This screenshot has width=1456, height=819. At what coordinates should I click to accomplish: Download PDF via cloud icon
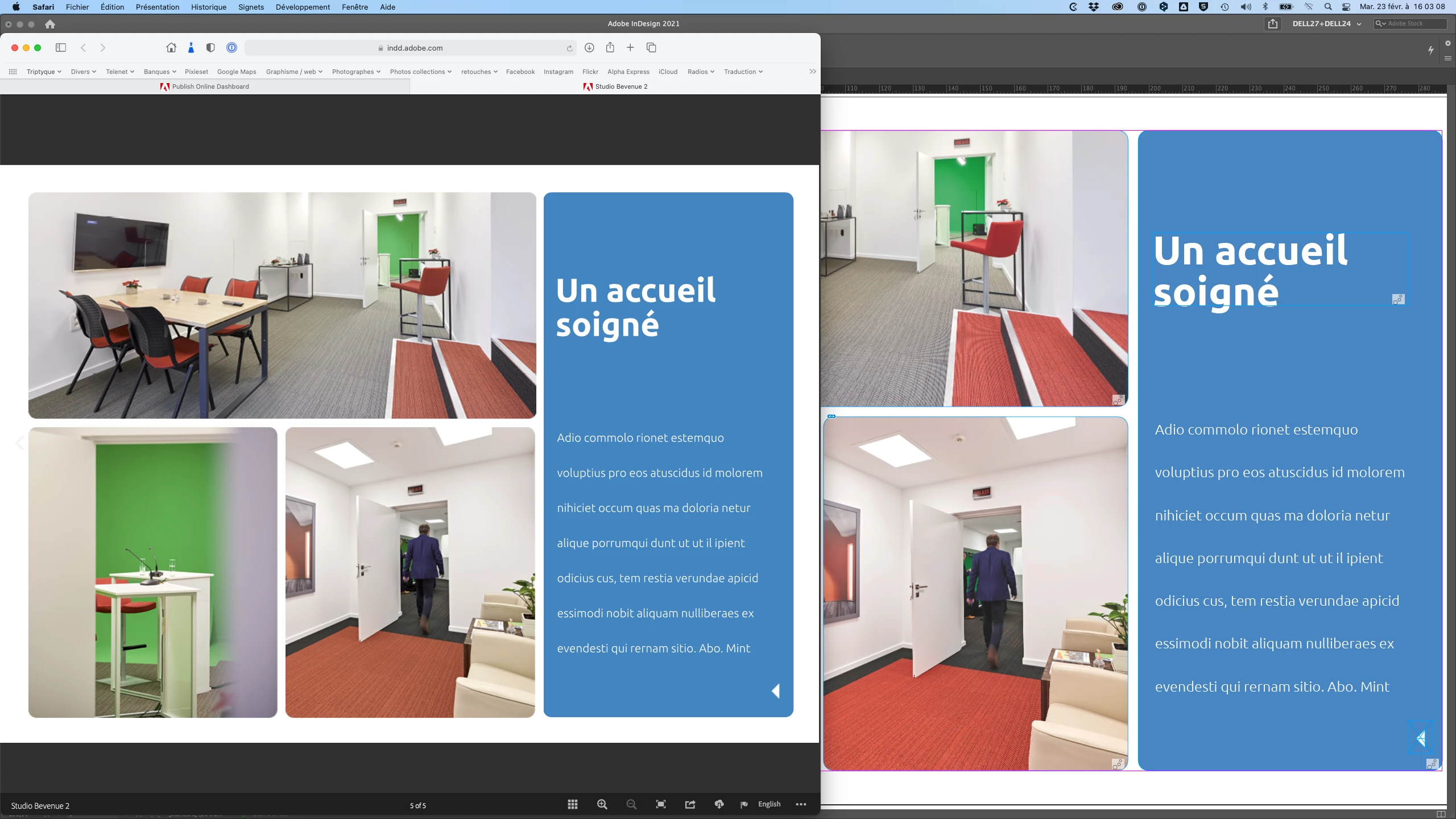[719, 804]
